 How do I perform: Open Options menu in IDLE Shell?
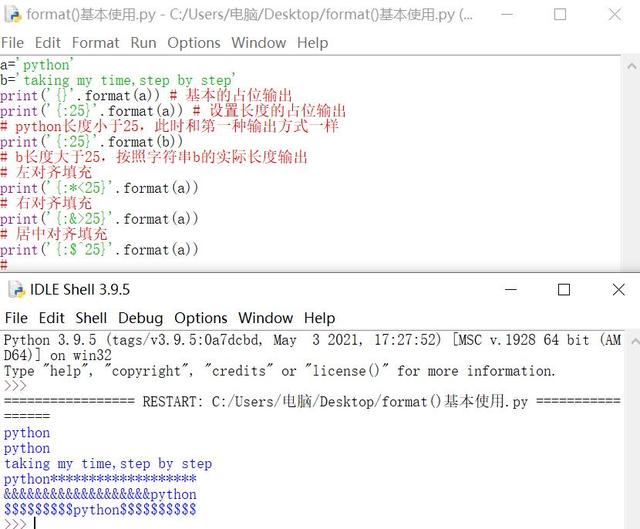click(200, 318)
